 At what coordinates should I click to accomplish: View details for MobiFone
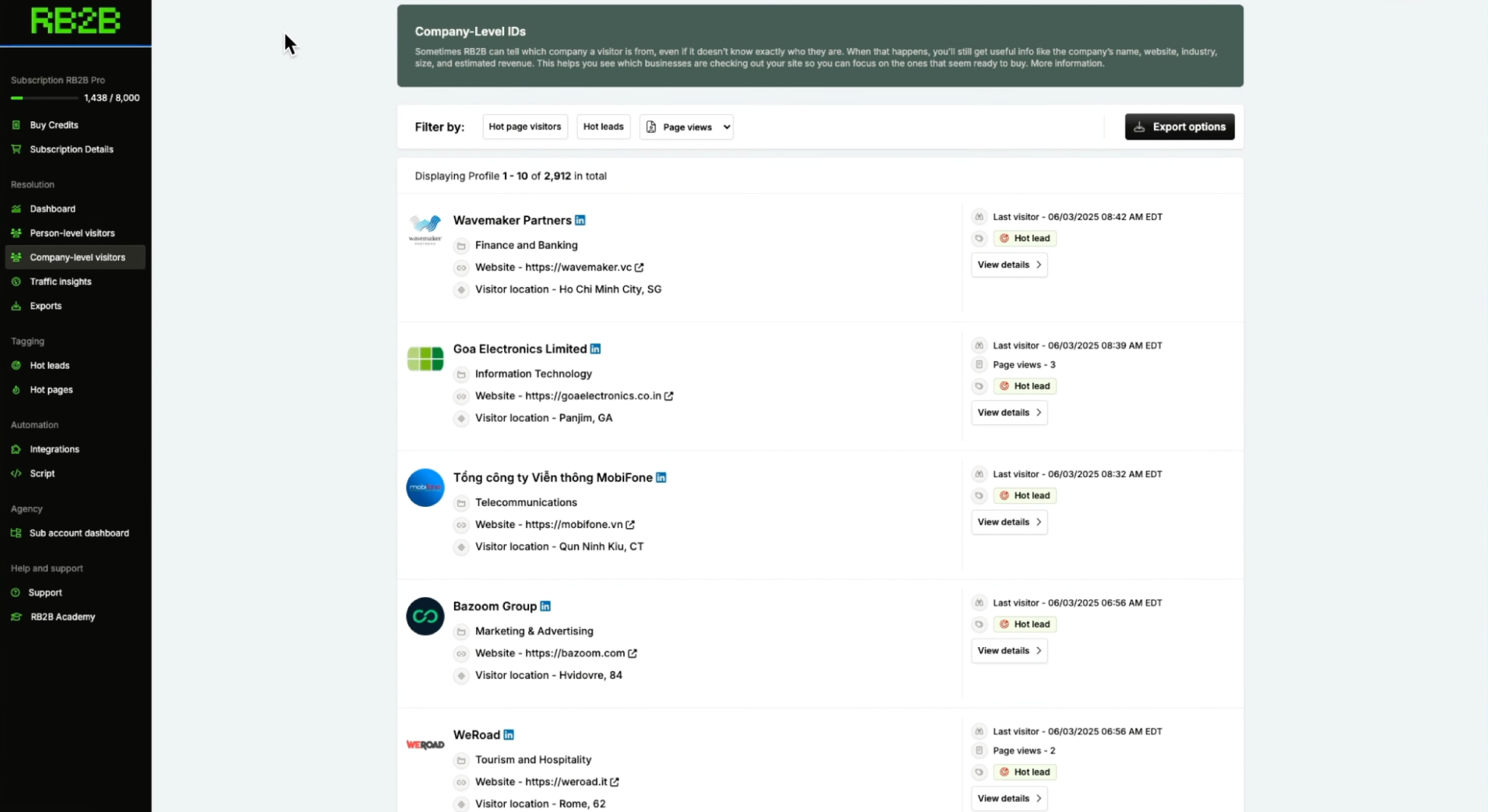1009,522
